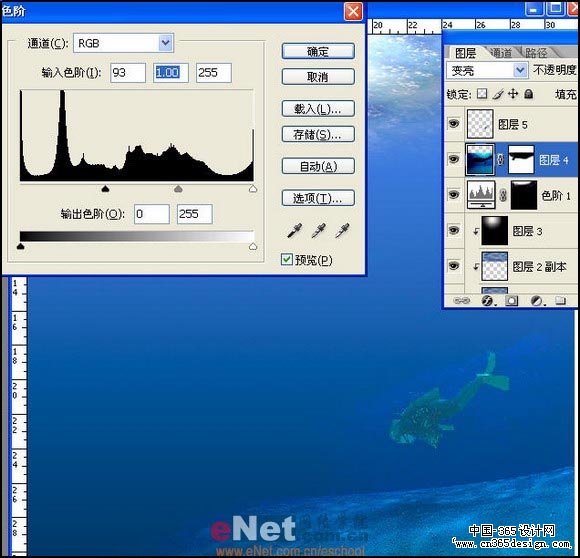Click the 确定 OK button

click(x=318, y=51)
